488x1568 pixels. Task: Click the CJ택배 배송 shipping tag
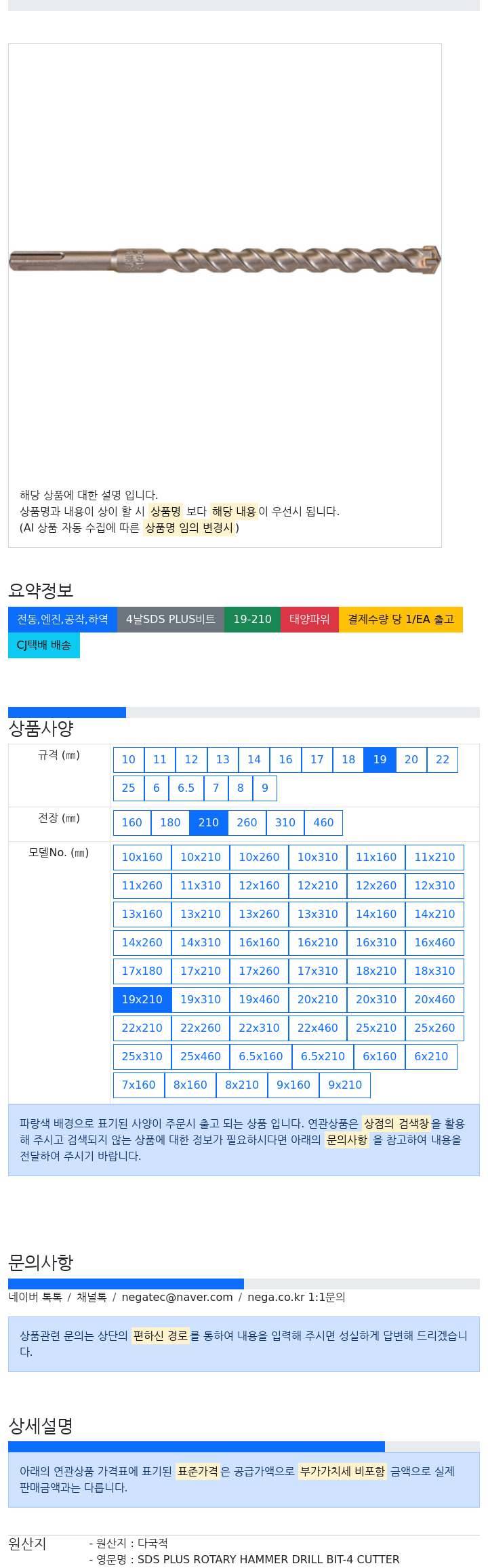(x=44, y=645)
